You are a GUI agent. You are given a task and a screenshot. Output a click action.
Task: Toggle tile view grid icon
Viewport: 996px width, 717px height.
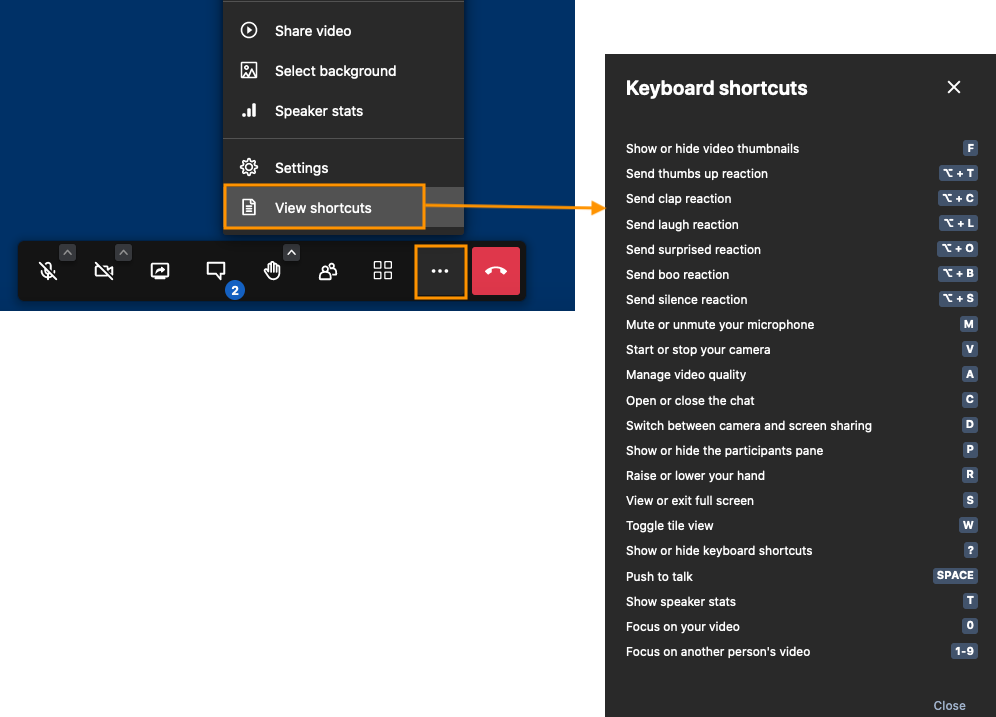click(x=383, y=271)
